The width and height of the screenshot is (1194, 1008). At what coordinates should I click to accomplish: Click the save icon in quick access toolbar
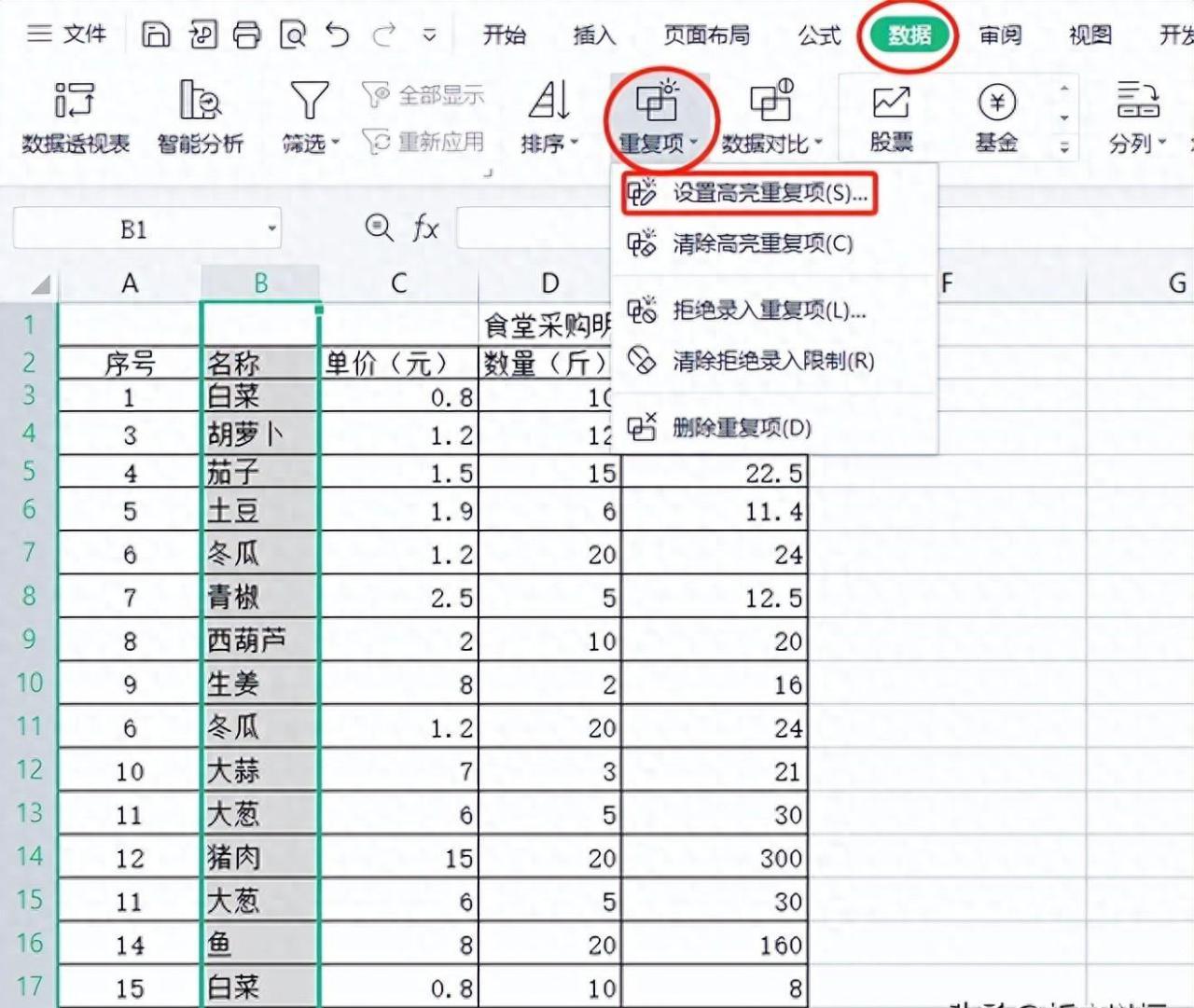click(156, 35)
